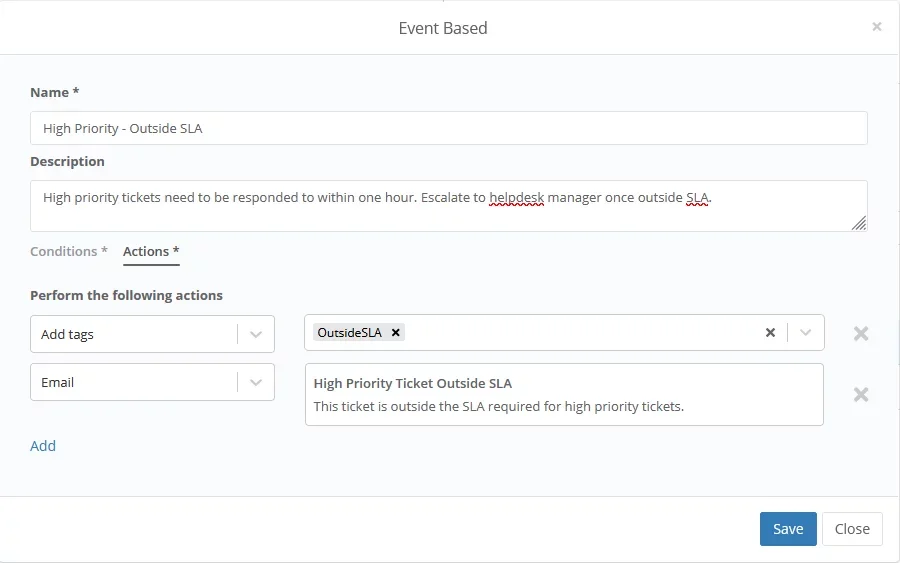Switch to the Conditions tab
900x563 pixels.
coord(69,251)
